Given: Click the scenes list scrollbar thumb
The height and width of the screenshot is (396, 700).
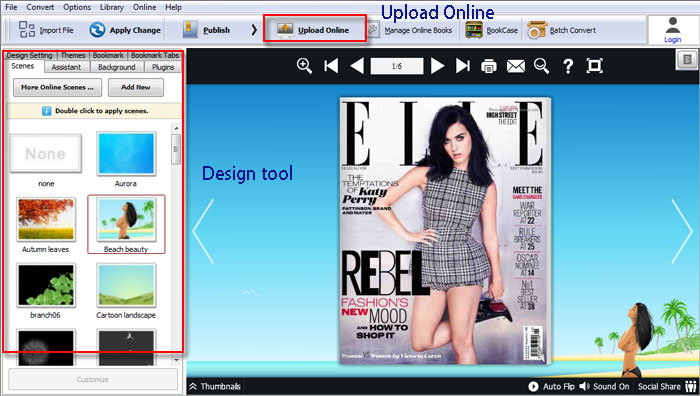Looking at the screenshot, I should pyautogui.click(x=176, y=149).
